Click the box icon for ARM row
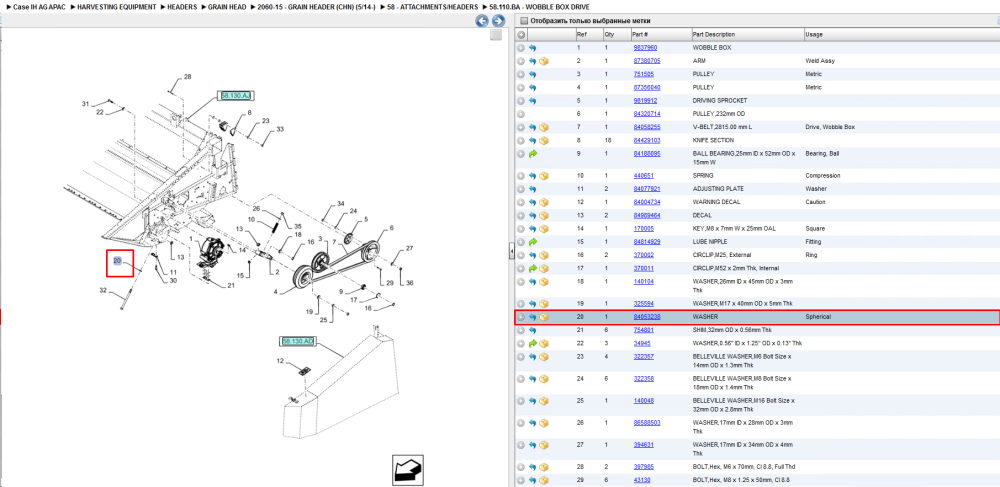Screen dimensions: 1000x487 coord(544,61)
